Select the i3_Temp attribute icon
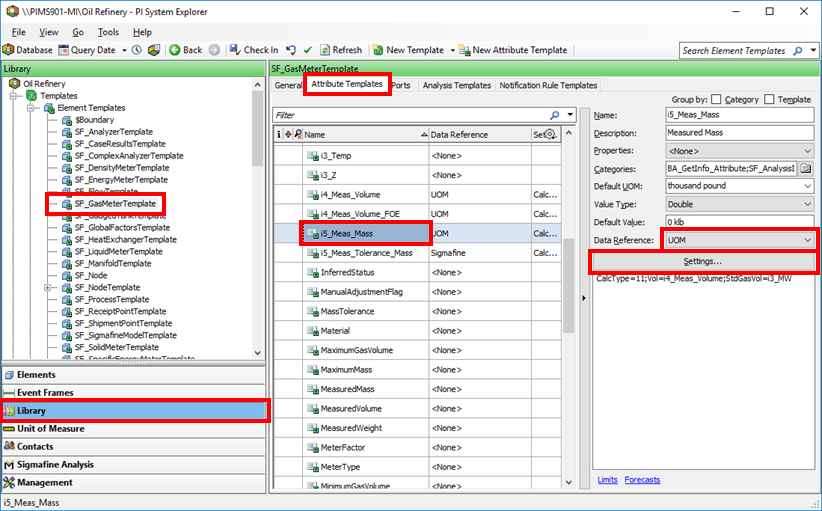Image resolution: width=822 pixels, height=511 pixels. (x=312, y=156)
